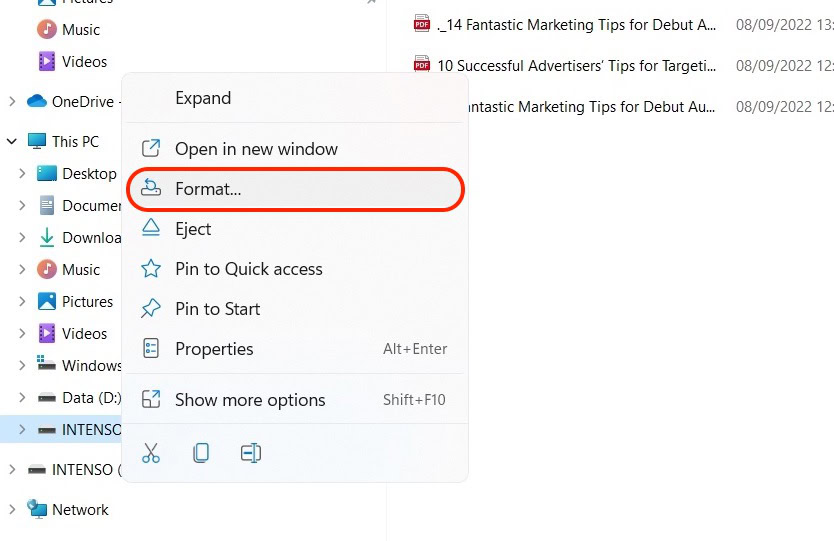Viewport: 834px width, 541px height.
Task: Select Open in new window
Action: [256, 149]
